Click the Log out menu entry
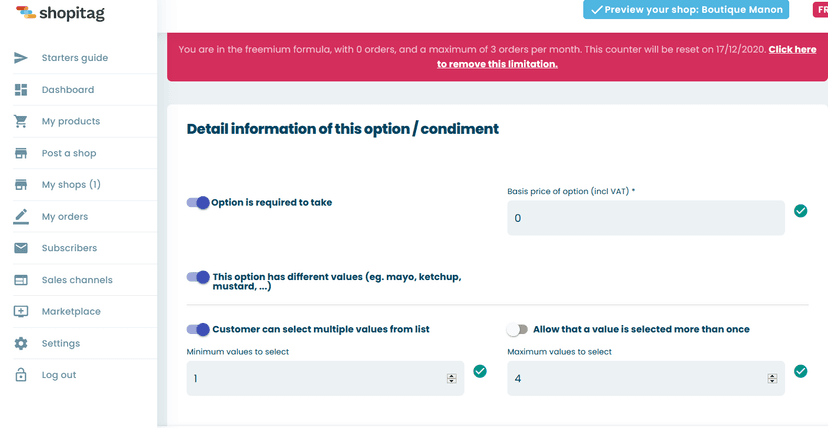Image resolution: width=828 pixels, height=428 pixels. pyautogui.click(x=59, y=375)
